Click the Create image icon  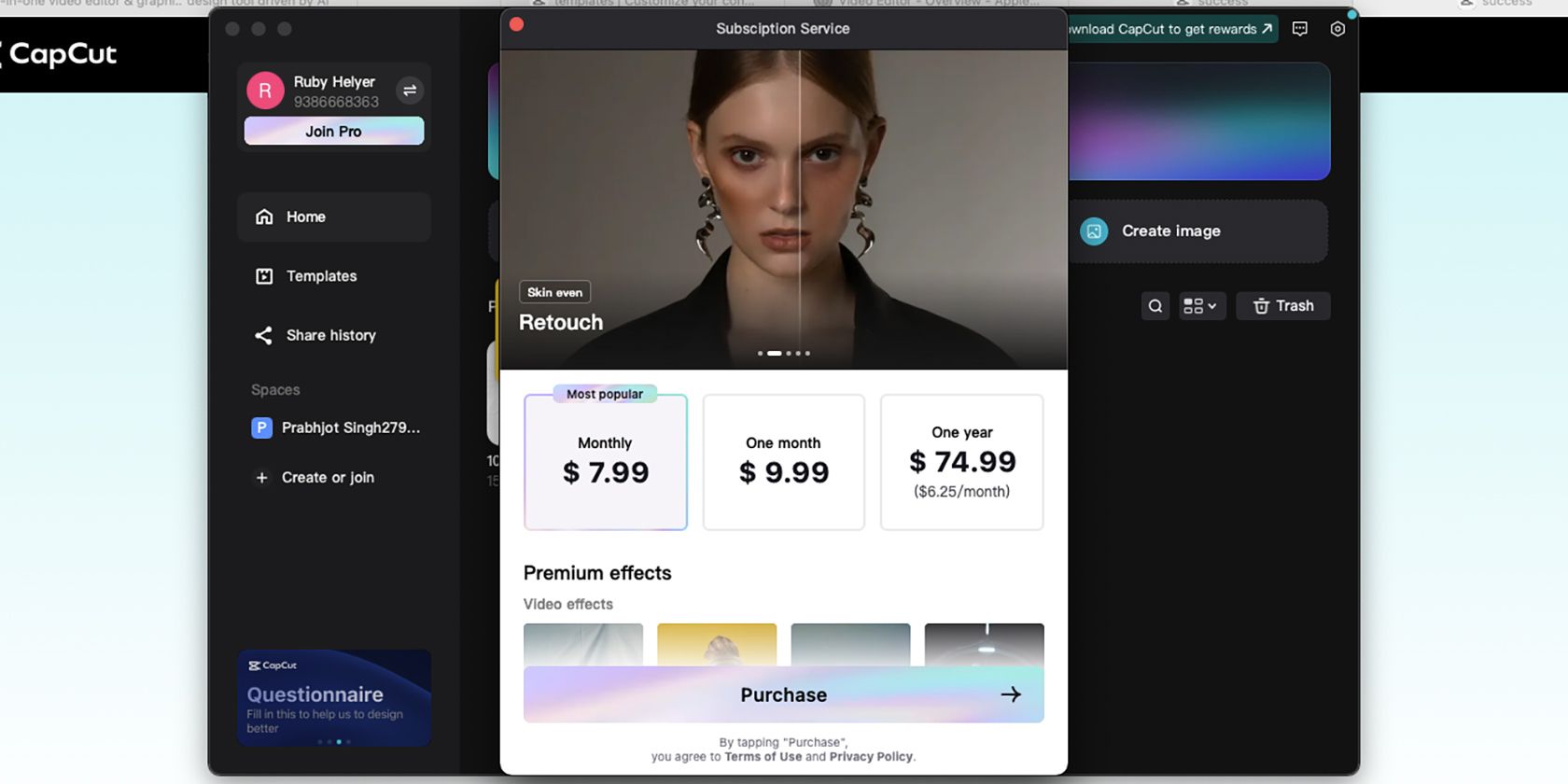(1094, 231)
